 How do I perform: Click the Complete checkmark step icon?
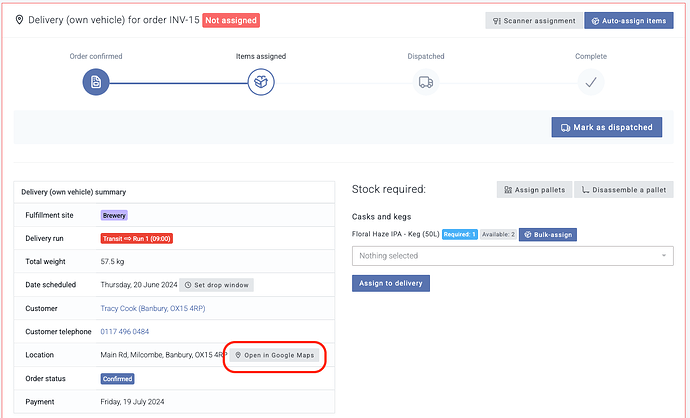(591, 82)
